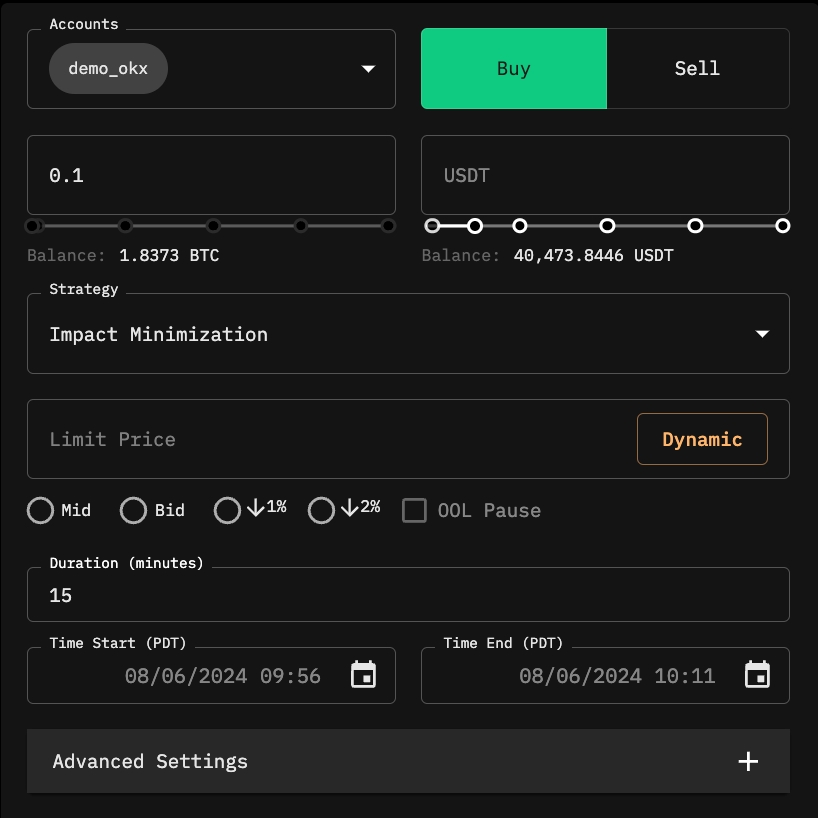Choose the down 1% radio option
This screenshot has width=818, height=818.
(228, 510)
